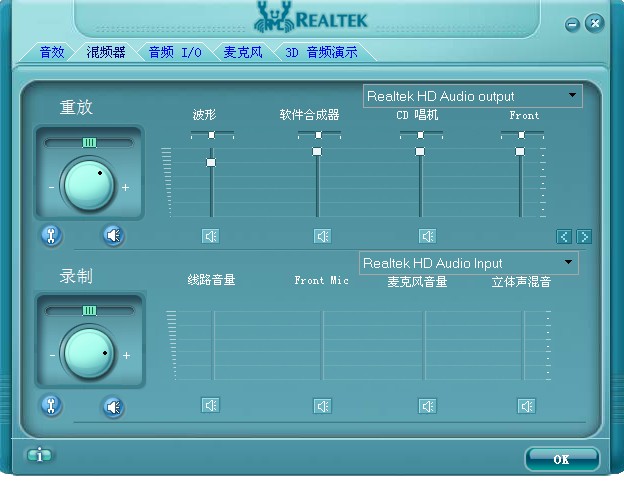Mute the 立体声混音 recording channel
This screenshot has width=624, height=489.
point(526,406)
